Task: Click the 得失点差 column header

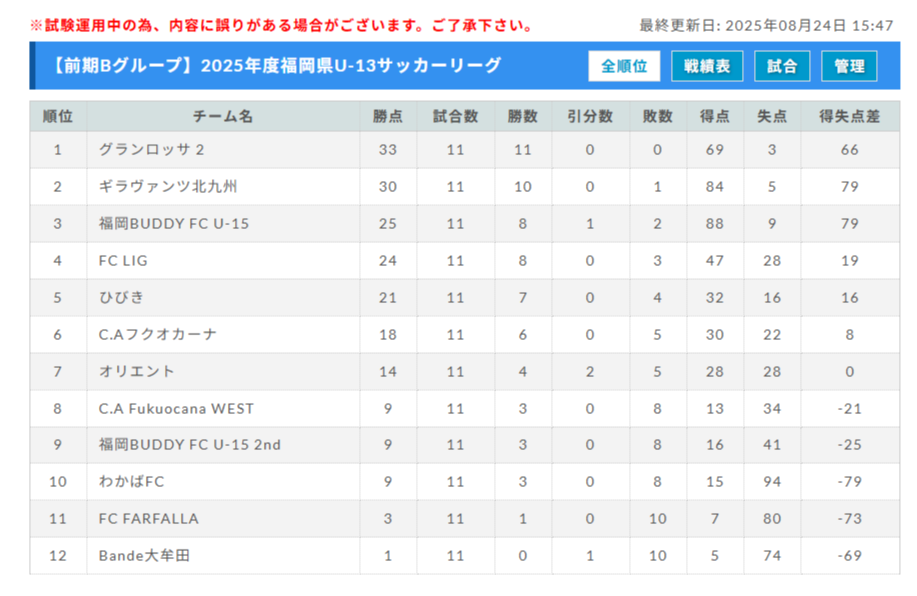Action: pyautogui.click(x=850, y=116)
